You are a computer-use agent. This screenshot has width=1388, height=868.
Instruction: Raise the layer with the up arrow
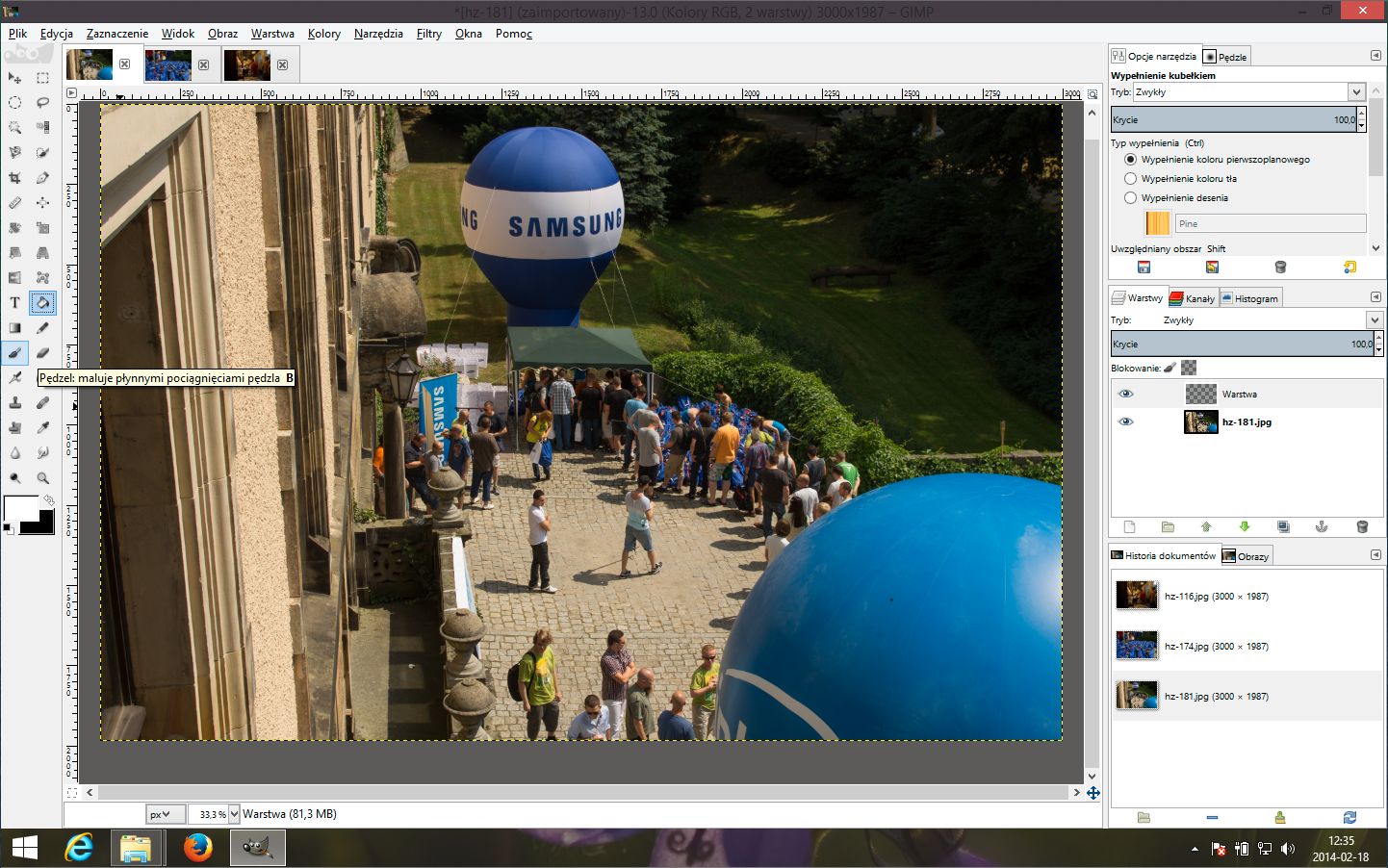coord(1206,527)
